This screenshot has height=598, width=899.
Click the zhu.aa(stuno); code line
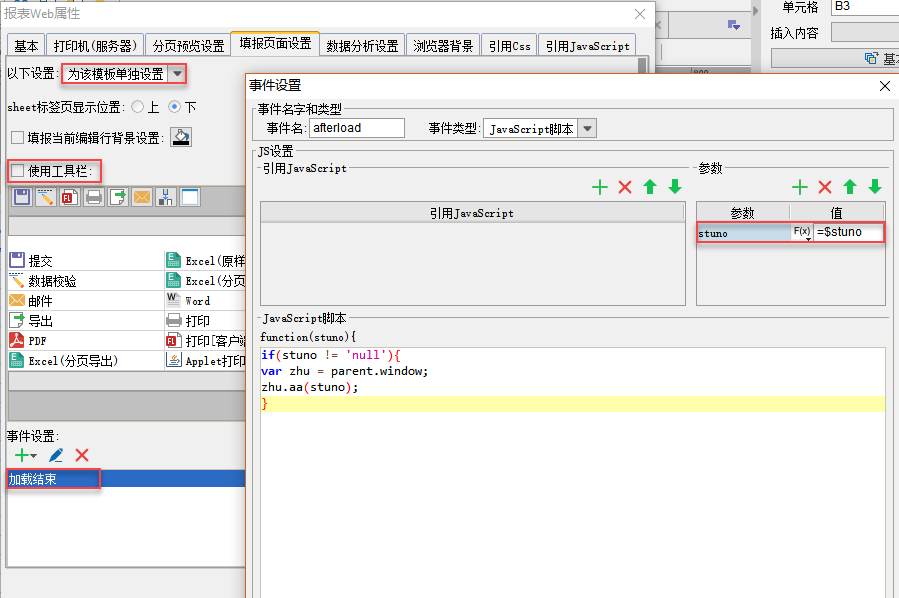click(x=310, y=388)
